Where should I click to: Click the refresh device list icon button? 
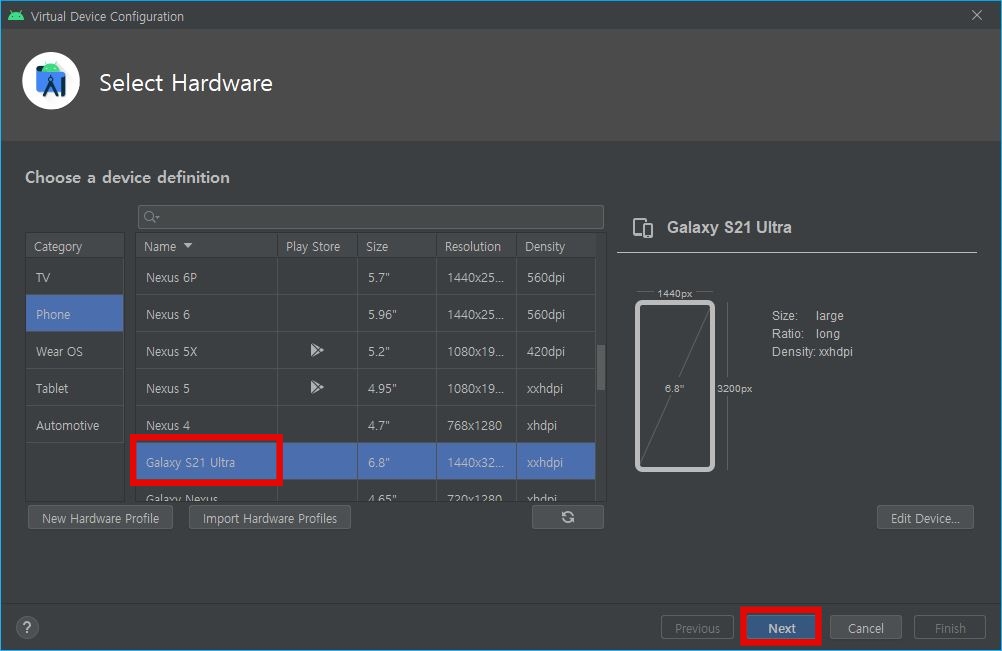567,517
